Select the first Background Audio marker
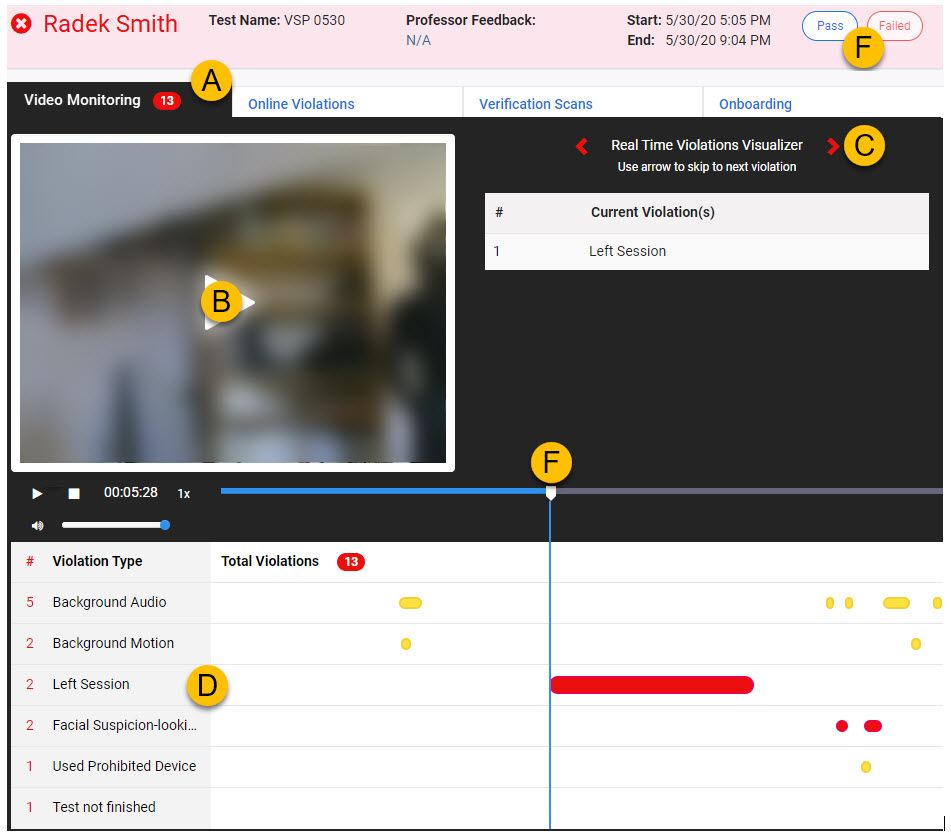Screen dimensions: 951x837 pyautogui.click(x=410, y=603)
